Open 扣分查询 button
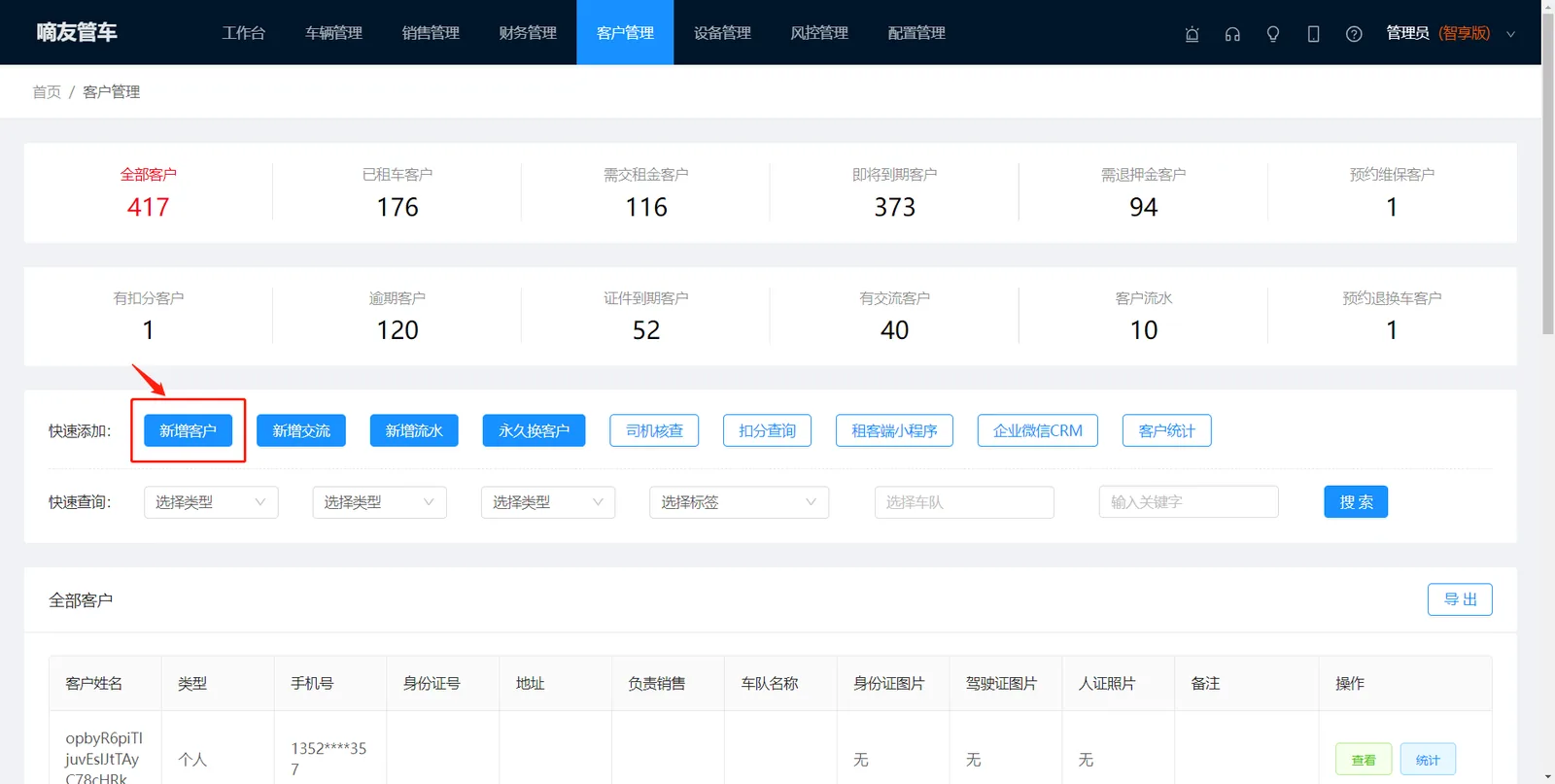 [767, 430]
